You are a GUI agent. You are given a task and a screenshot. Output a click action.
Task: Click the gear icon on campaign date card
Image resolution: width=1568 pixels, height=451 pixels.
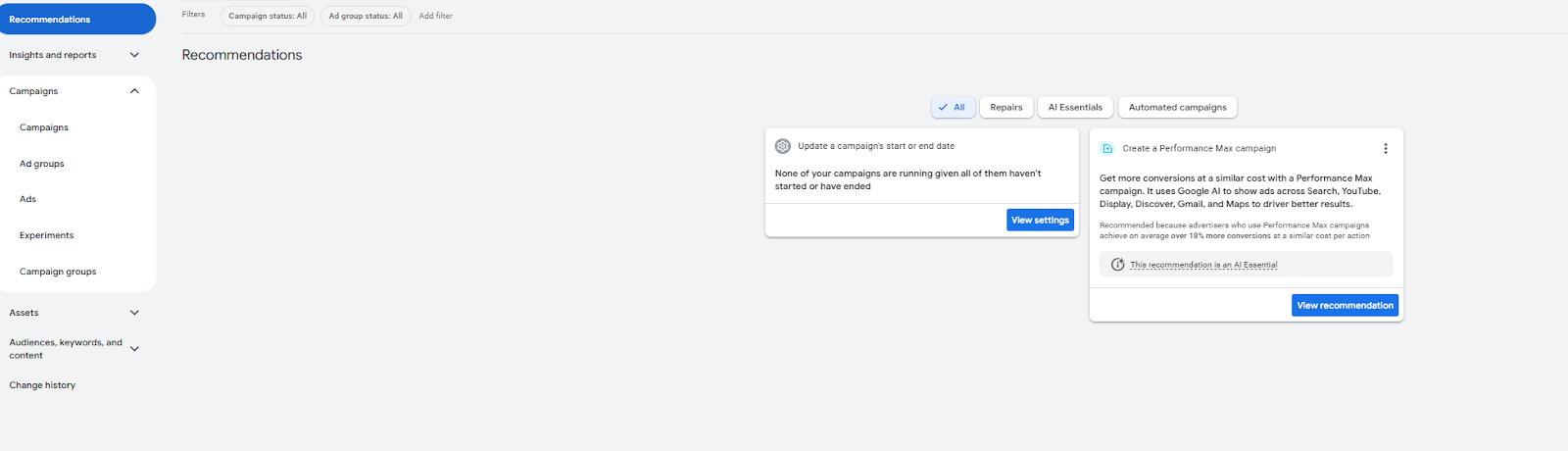tap(782, 146)
